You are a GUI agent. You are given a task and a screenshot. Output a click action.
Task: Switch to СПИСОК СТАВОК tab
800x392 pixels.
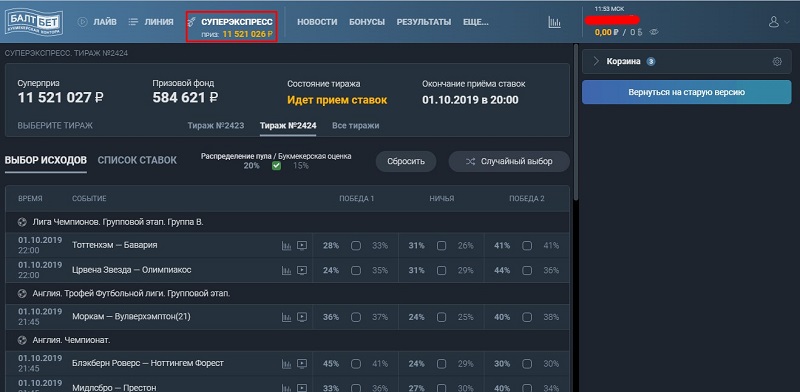coord(137,160)
